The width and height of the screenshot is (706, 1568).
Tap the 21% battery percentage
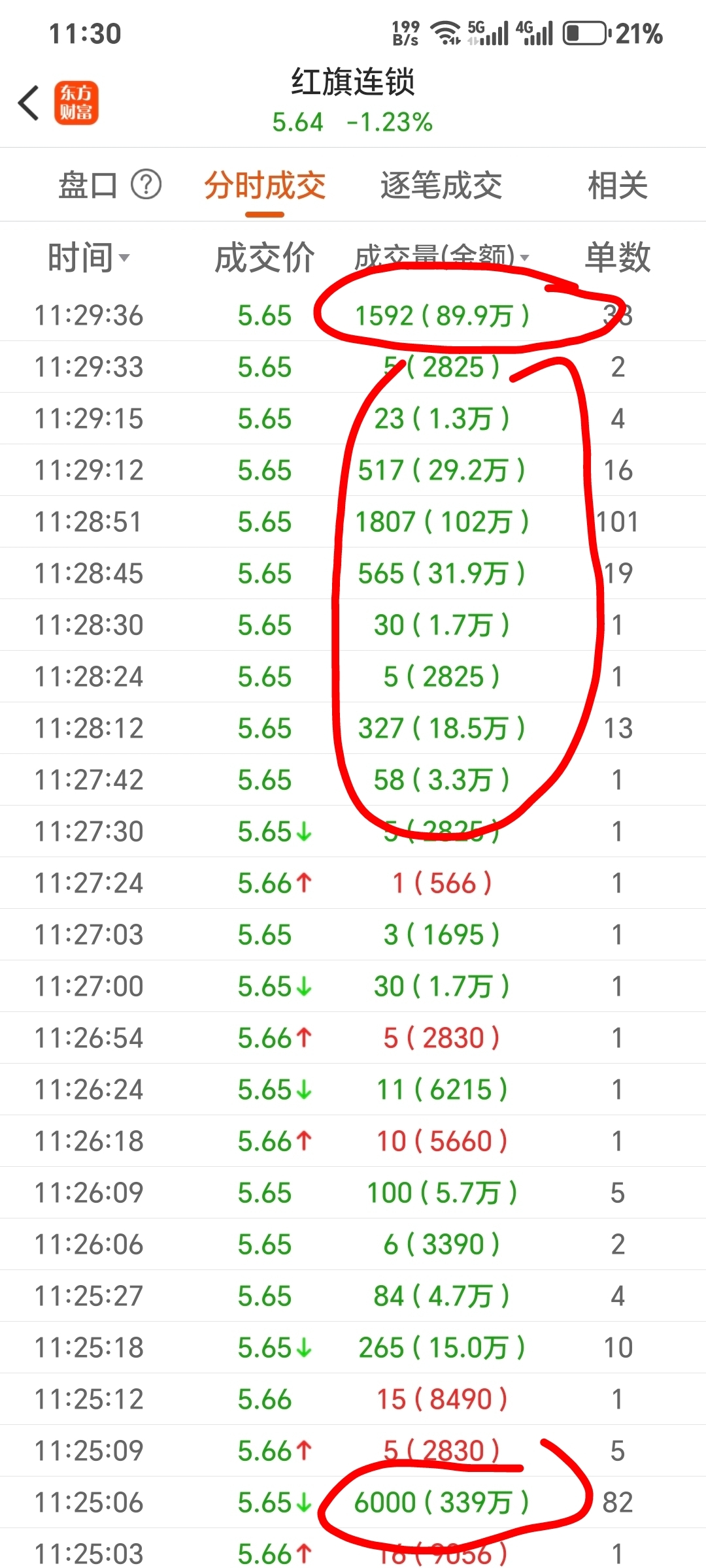(639, 34)
